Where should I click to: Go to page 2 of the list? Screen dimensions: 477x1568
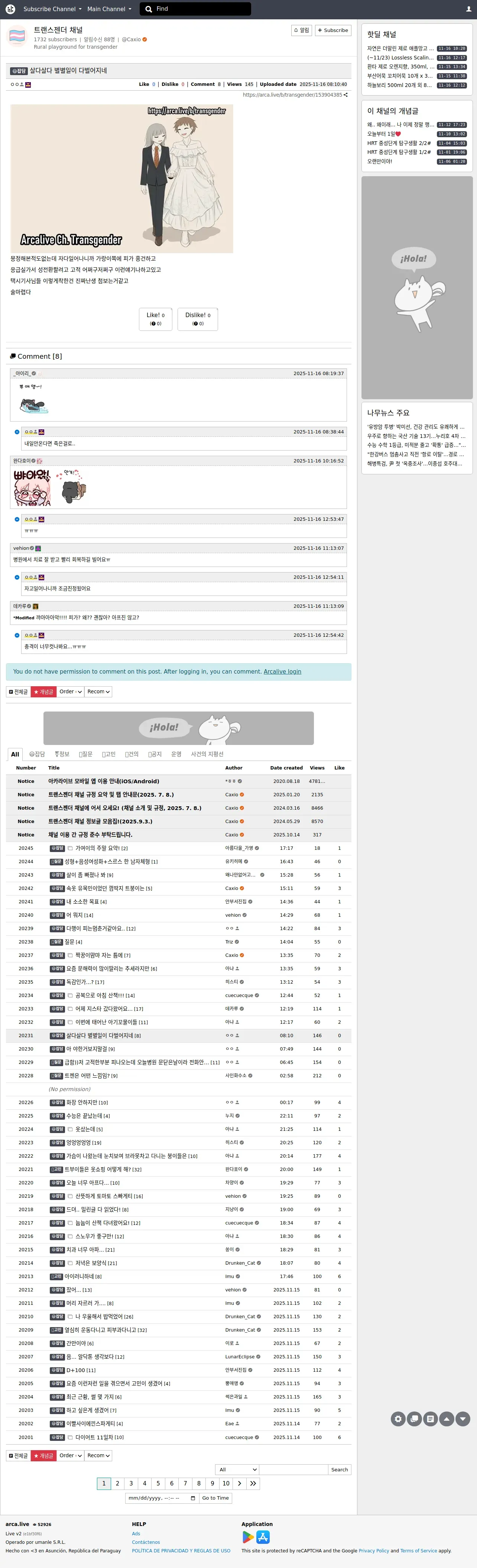pos(117,1483)
